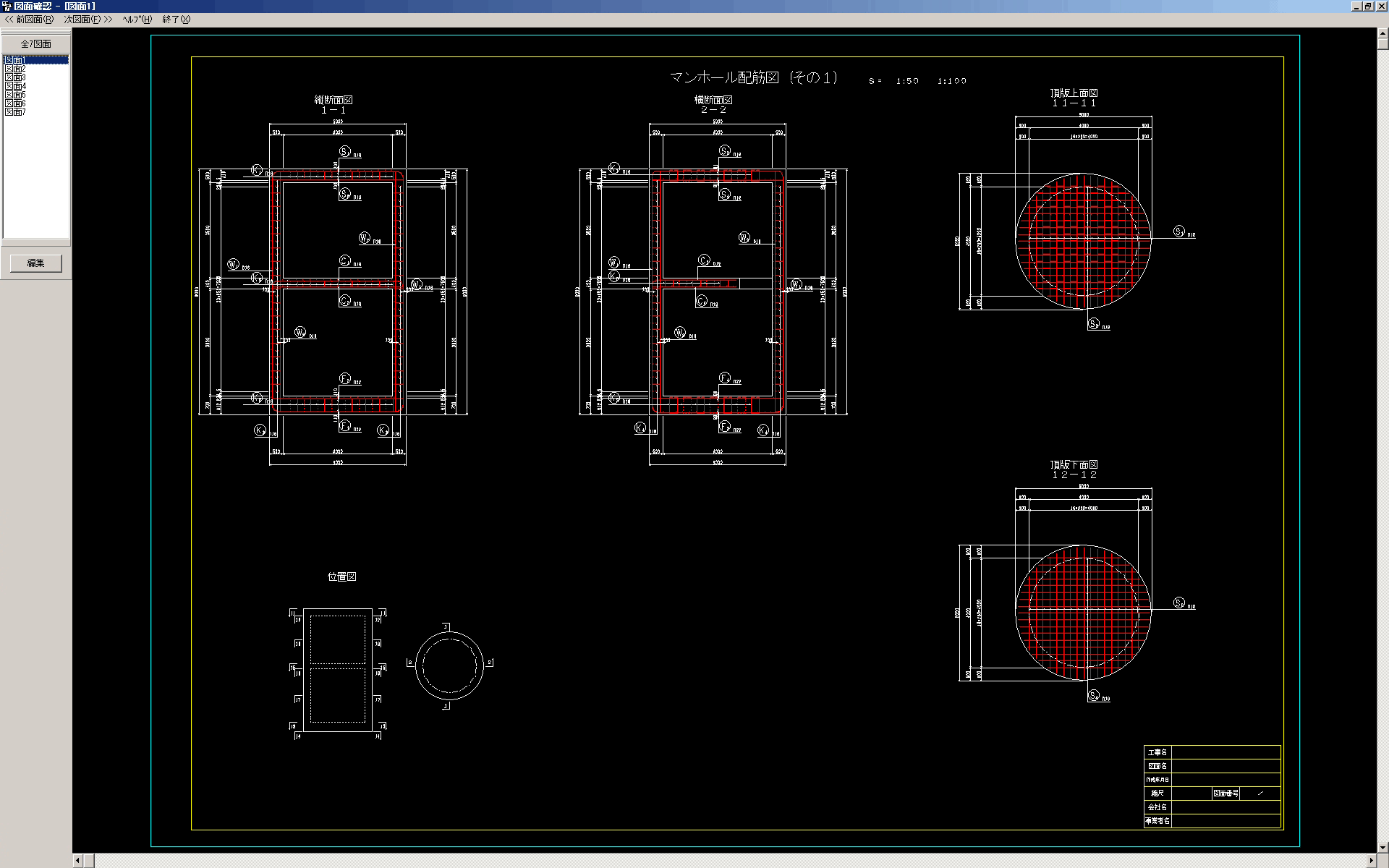Click the vertical scrollbar down arrow
Viewport: 1389px width, 868px height.
(x=1382, y=847)
